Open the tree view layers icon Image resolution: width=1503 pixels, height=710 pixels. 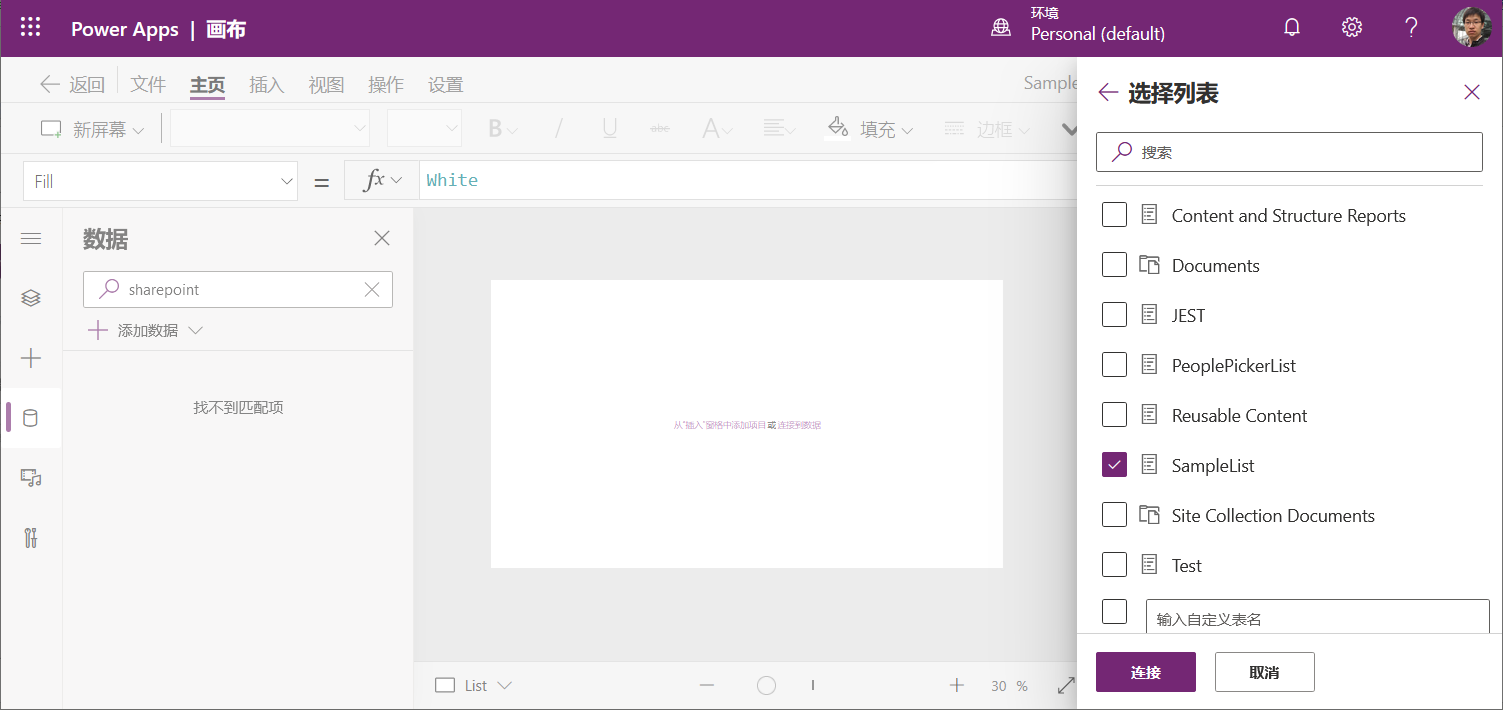pyautogui.click(x=31, y=298)
